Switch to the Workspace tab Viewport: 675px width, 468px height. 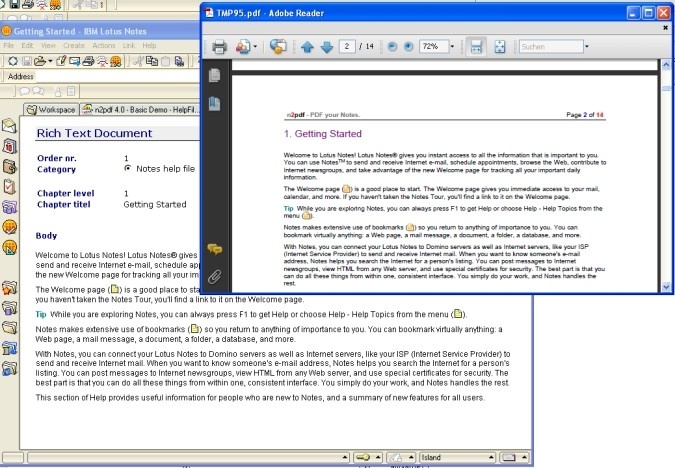point(51,110)
